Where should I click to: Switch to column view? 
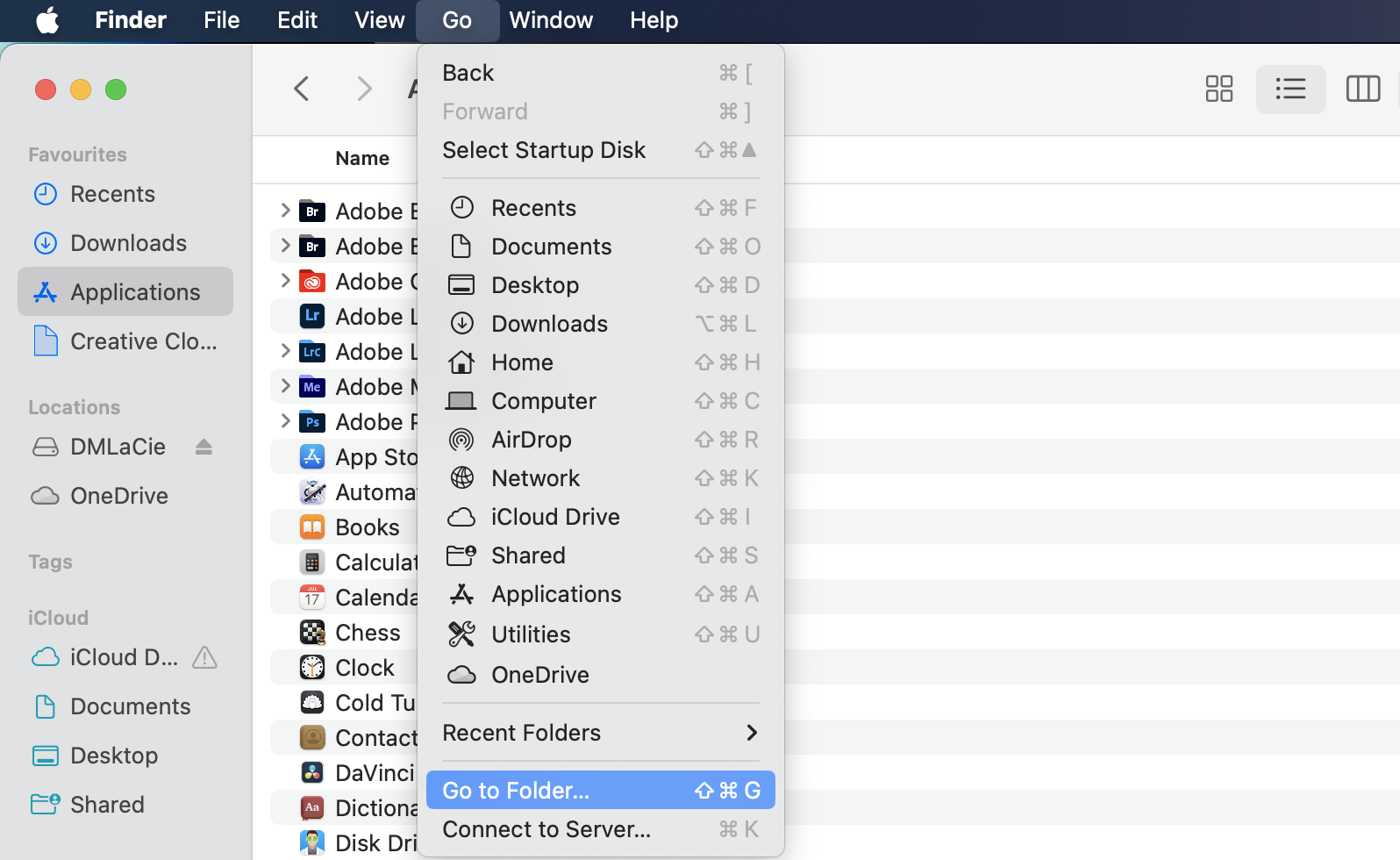point(1363,89)
